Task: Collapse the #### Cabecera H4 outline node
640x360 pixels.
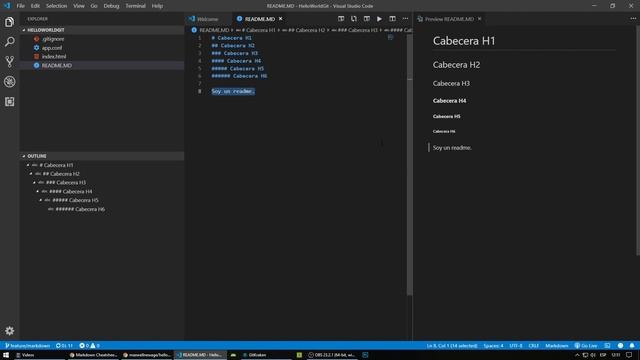Action: click(x=38, y=191)
